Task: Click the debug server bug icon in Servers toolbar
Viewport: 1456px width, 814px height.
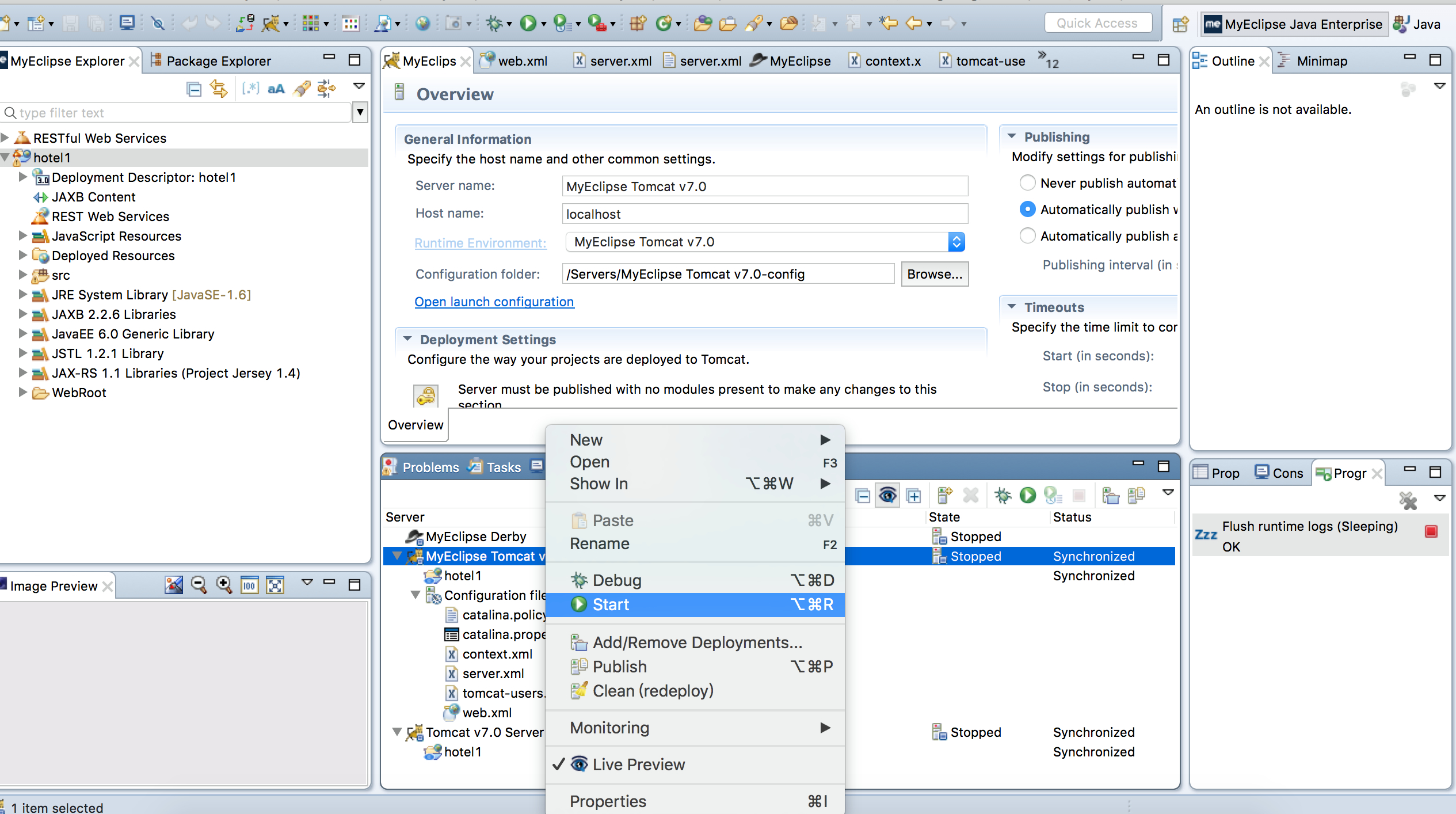Action: [x=1003, y=495]
